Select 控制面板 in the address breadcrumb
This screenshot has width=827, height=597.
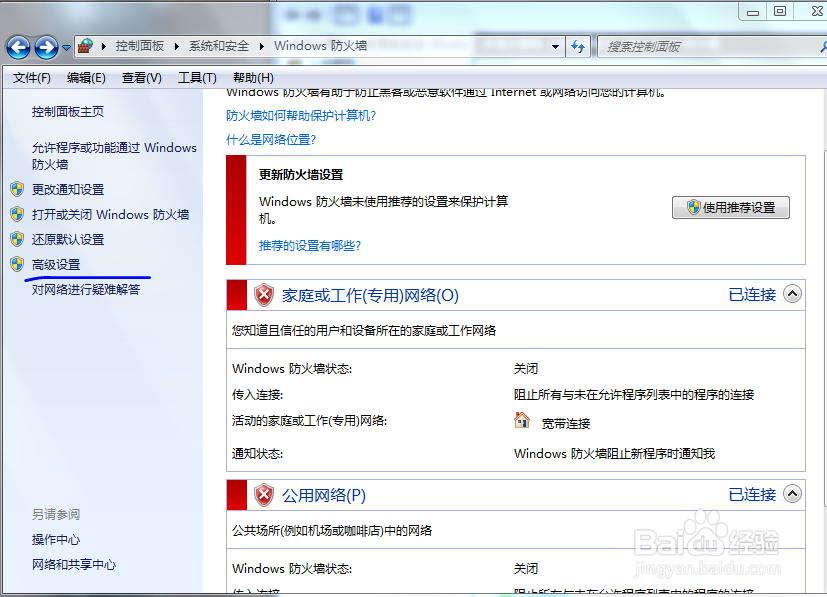point(140,46)
